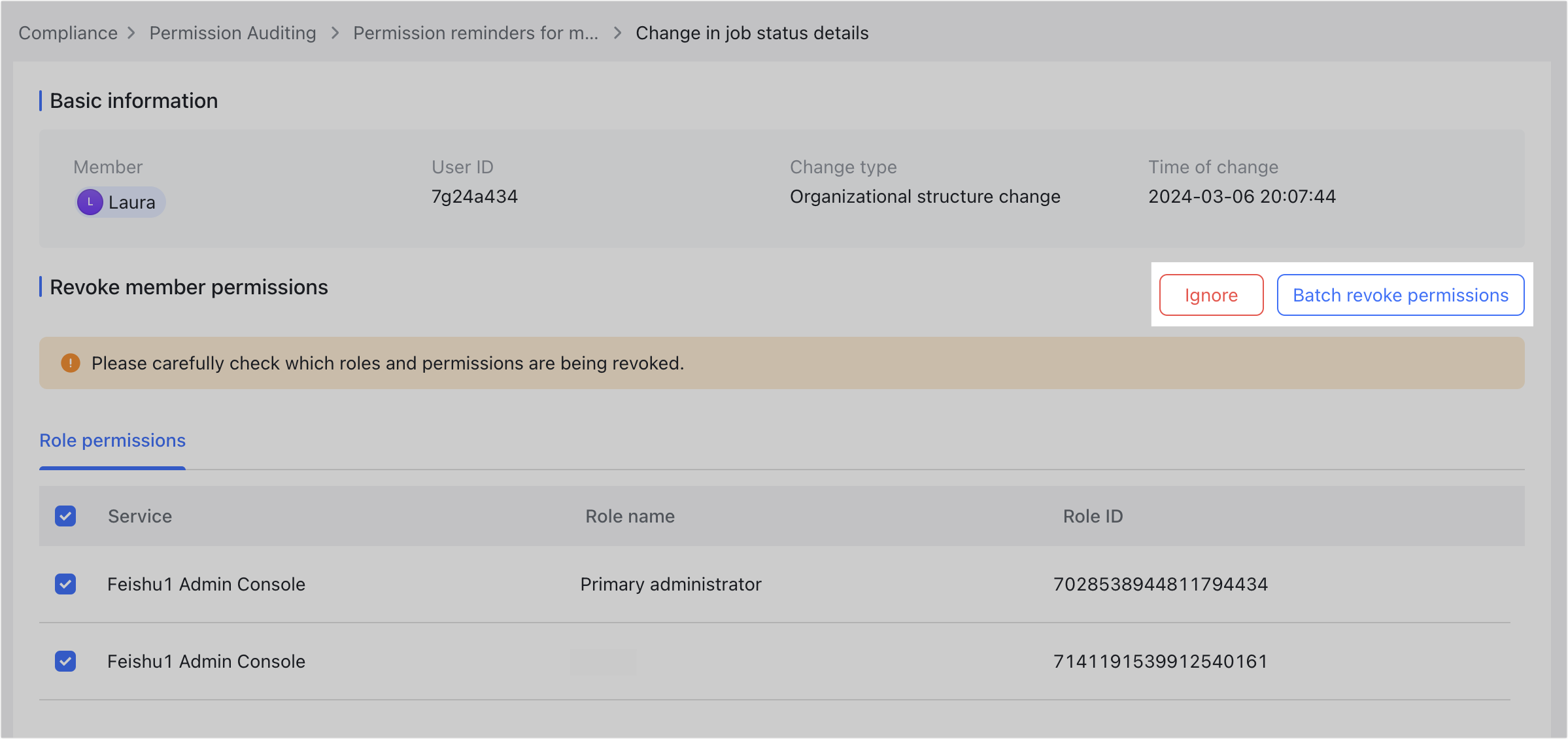Click the chevron before Change in job status details
The image size is (1568, 739).
618,33
